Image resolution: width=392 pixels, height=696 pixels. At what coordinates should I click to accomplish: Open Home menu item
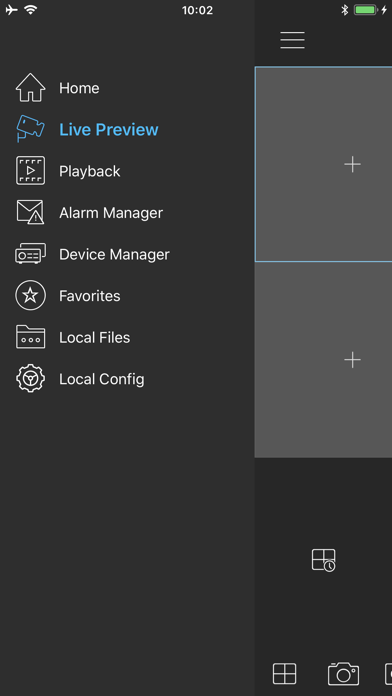pyautogui.click(x=79, y=88)
